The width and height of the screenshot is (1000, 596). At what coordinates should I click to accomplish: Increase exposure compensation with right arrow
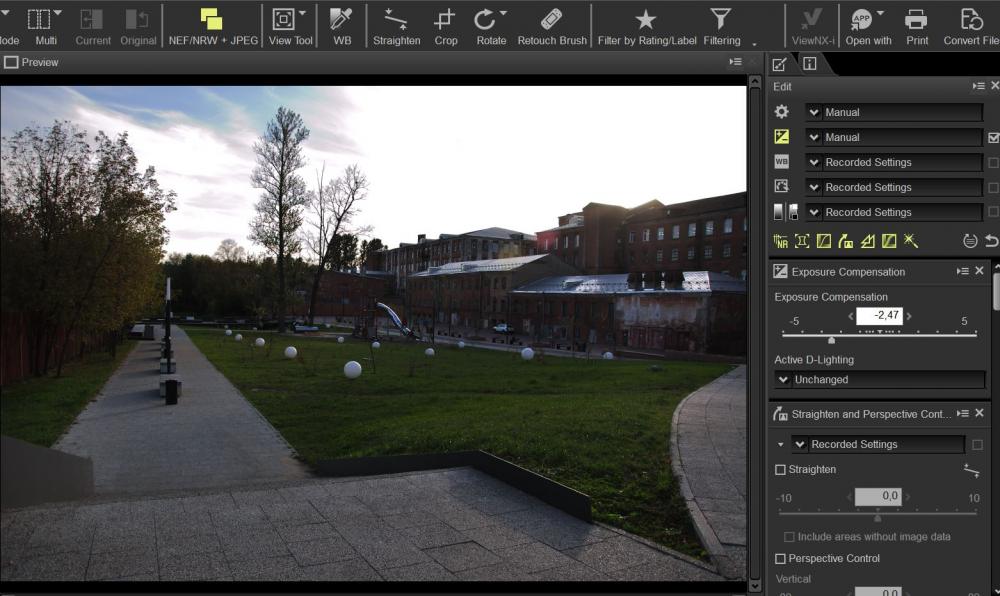coord(909,316)
